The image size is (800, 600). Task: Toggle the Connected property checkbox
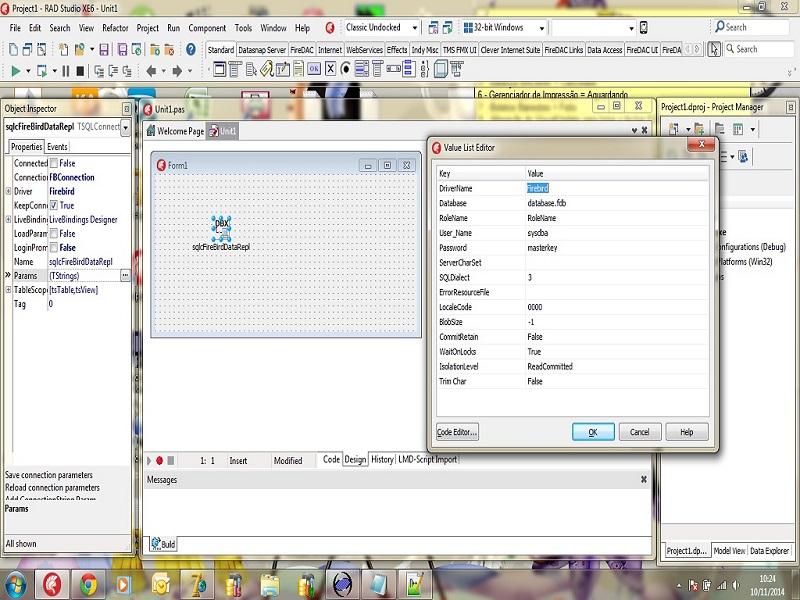(x=54, y=163)
